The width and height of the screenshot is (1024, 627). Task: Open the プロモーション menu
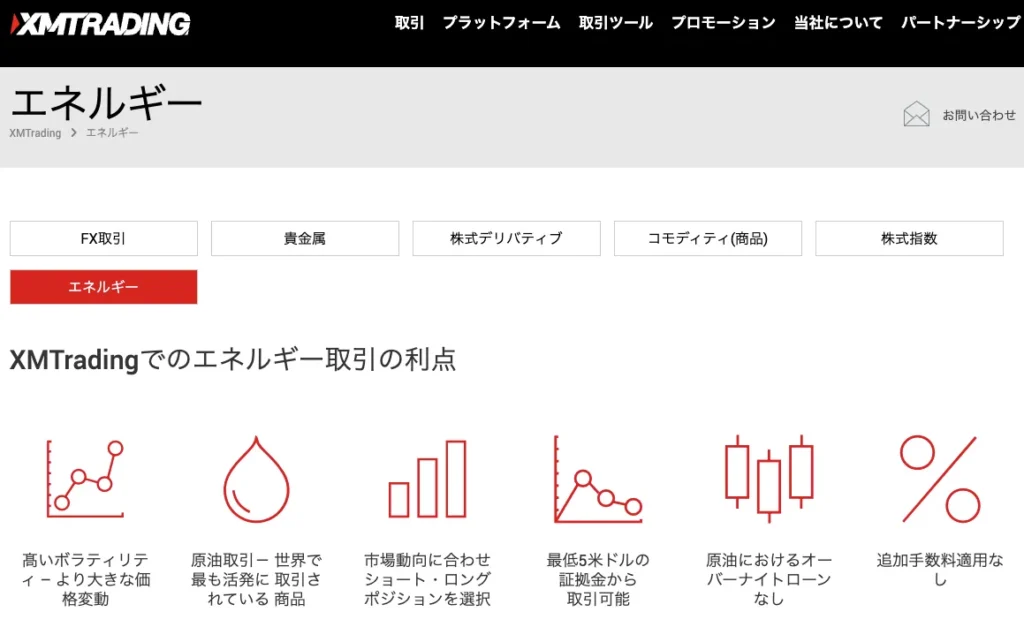pyautogui.click(x=724, y=23)
